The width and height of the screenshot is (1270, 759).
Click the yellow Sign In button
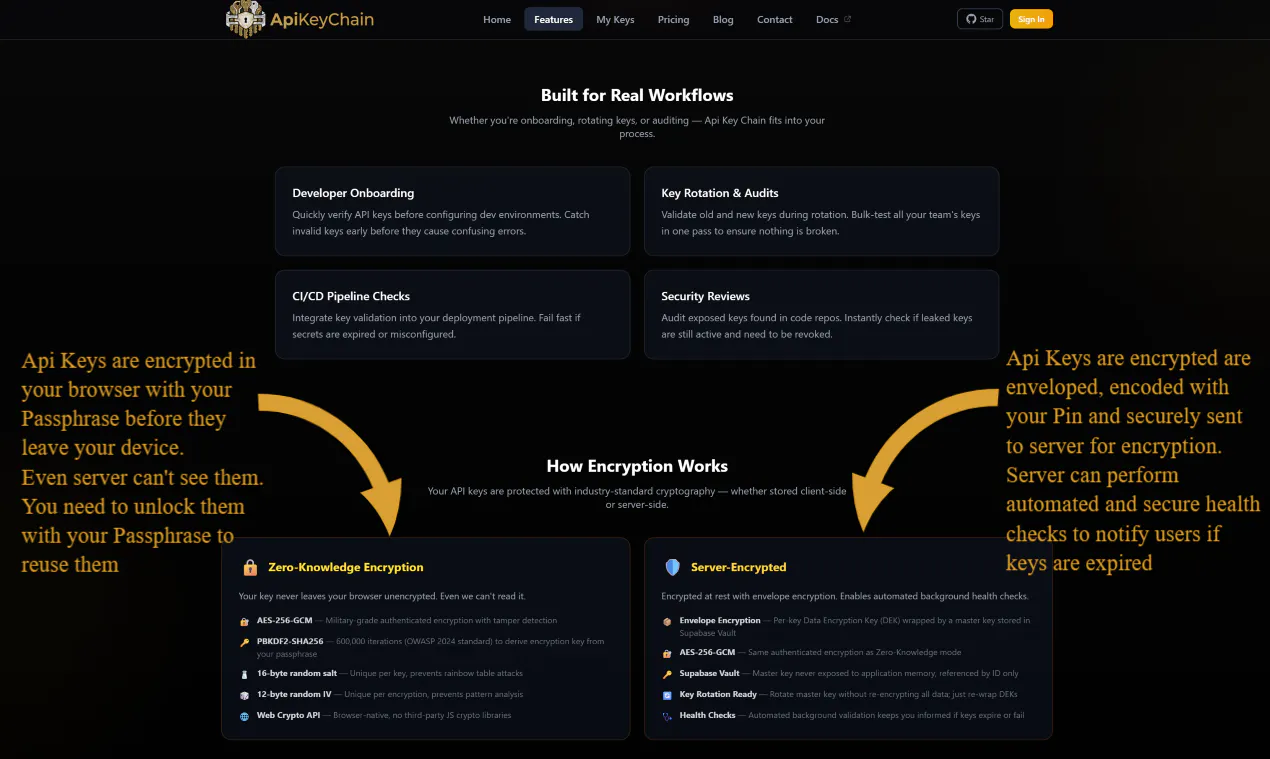coord(1031,19)
